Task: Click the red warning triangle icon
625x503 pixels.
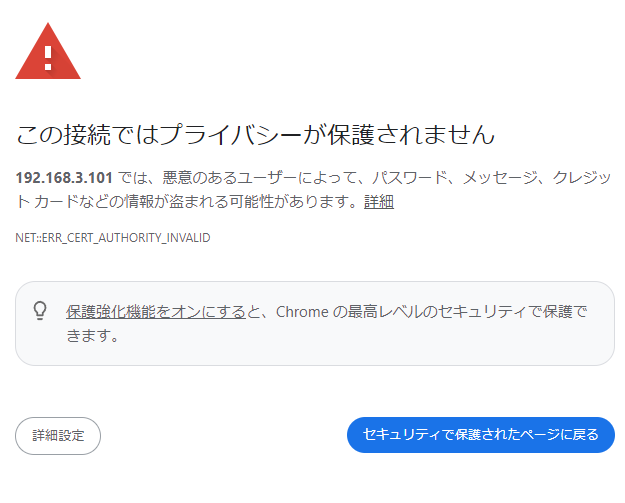Action: 48,52
